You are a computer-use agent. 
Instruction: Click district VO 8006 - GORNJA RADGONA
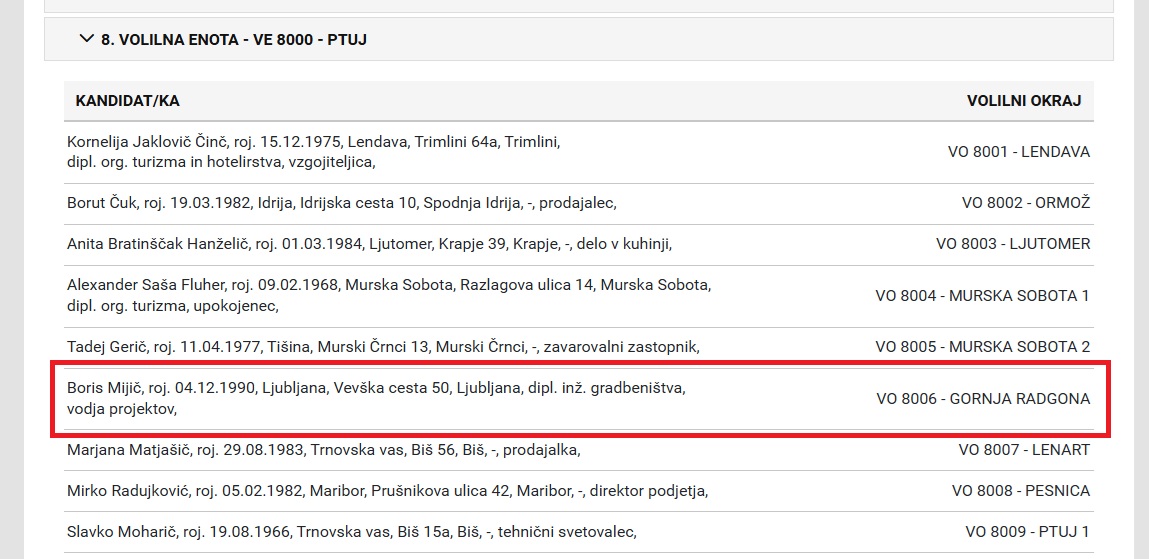click(x=983, y=399)
